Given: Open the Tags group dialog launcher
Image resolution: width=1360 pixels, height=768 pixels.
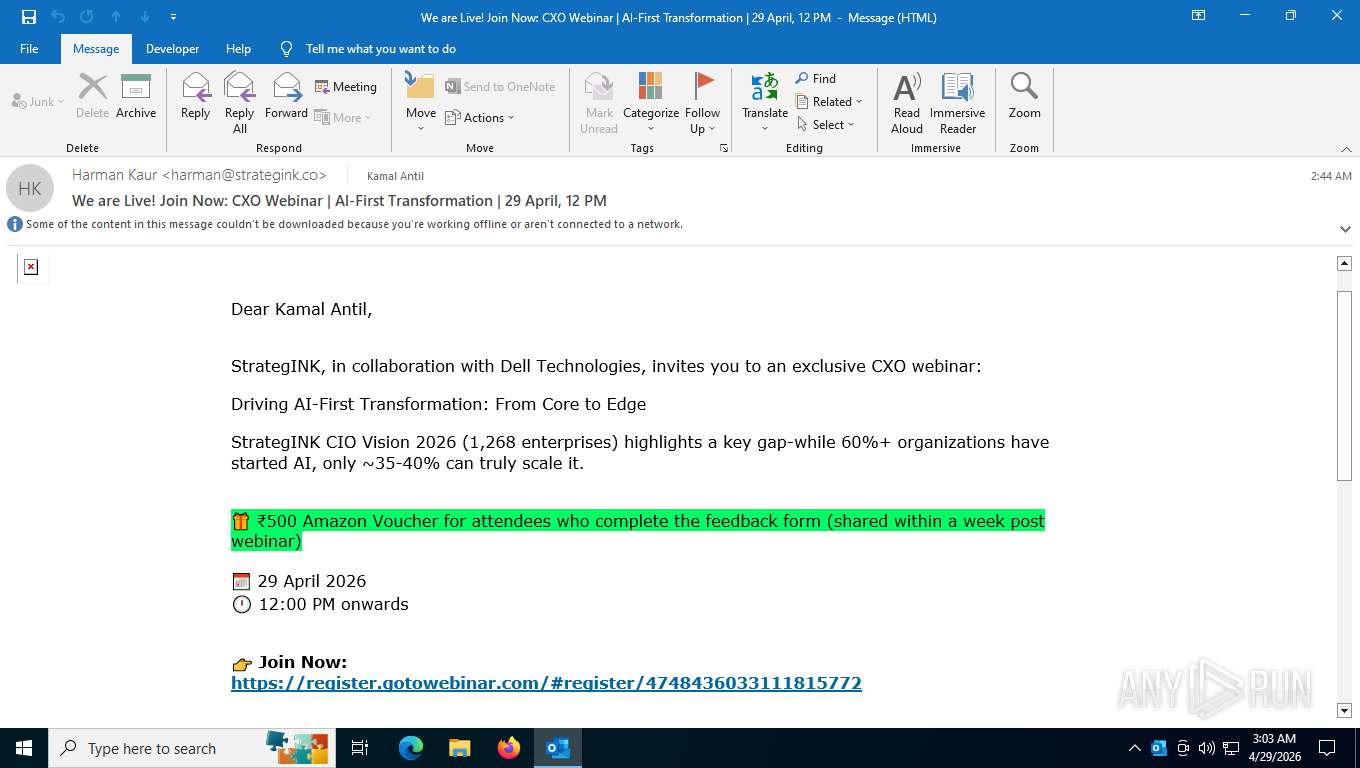Looking at the screenshot, I should click(x=724, y=148).
